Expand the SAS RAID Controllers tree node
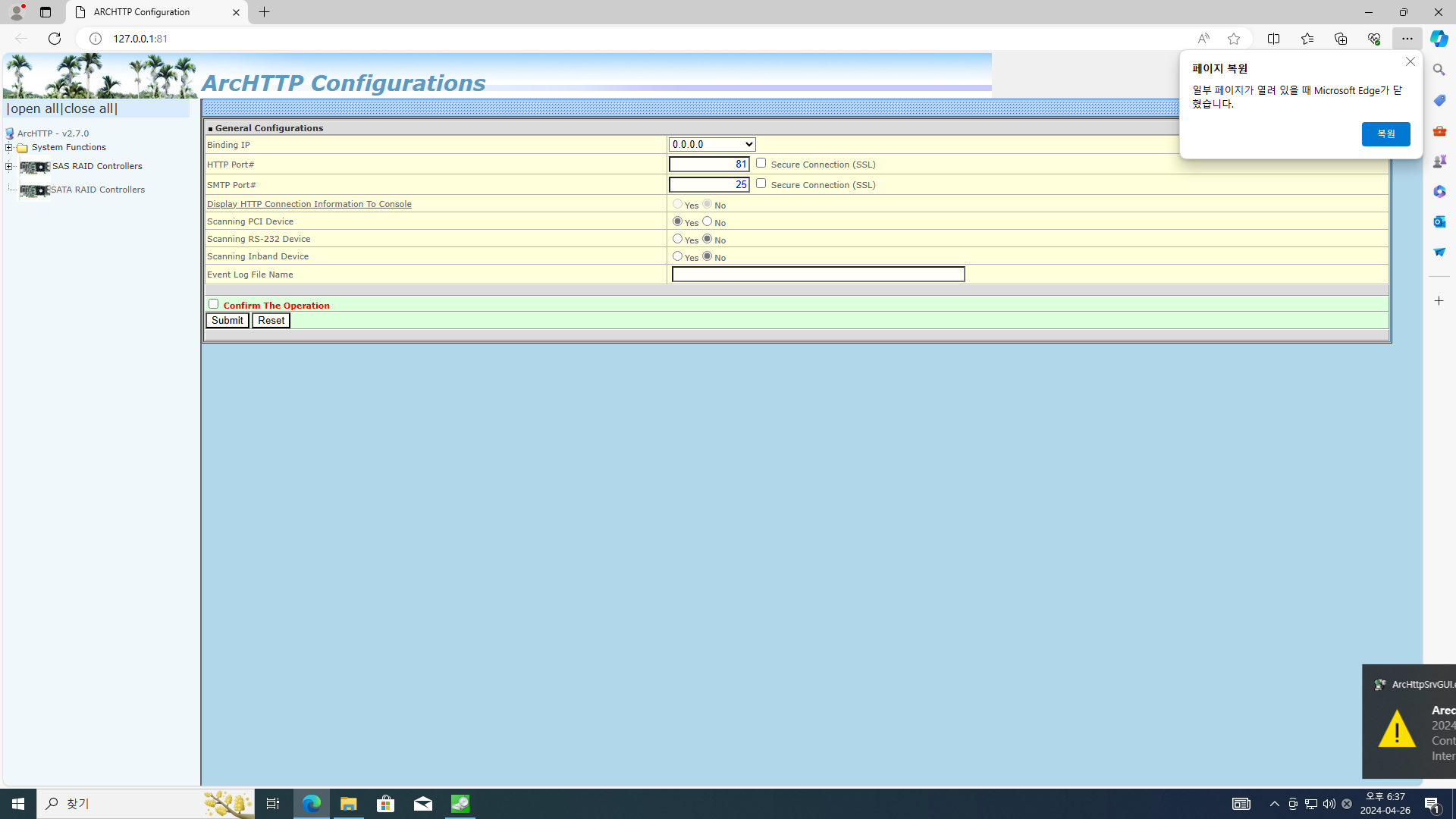 pos(9,166)
